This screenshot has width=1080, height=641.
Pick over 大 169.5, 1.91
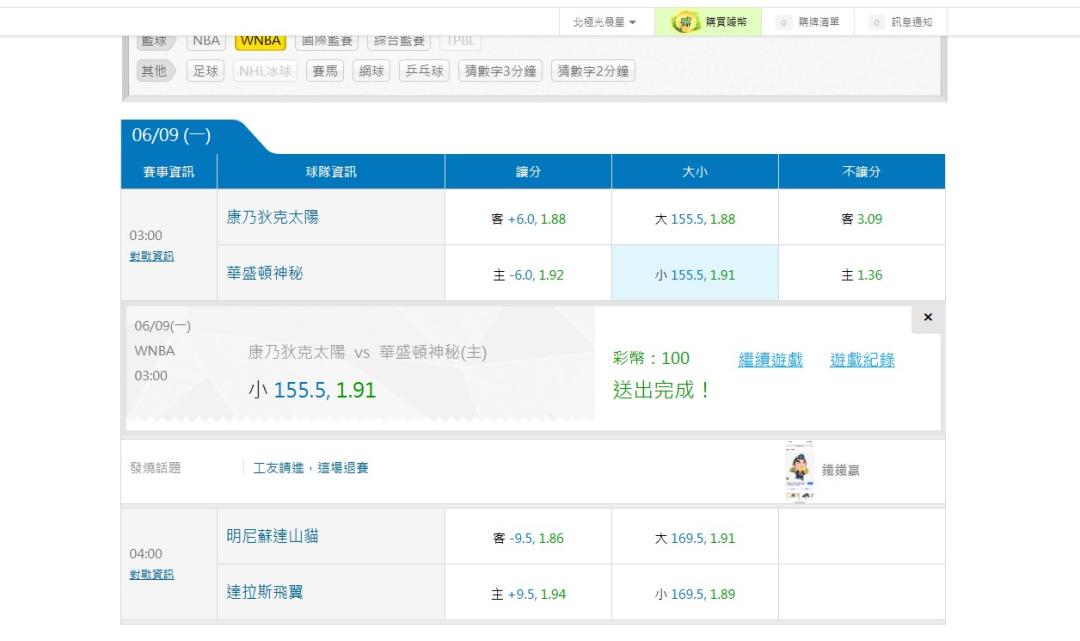[695, 538]
